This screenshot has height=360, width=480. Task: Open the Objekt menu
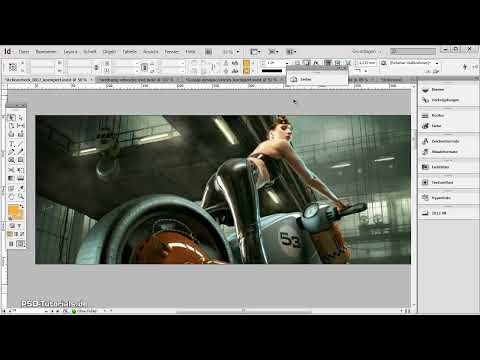(x=109, y=52)
